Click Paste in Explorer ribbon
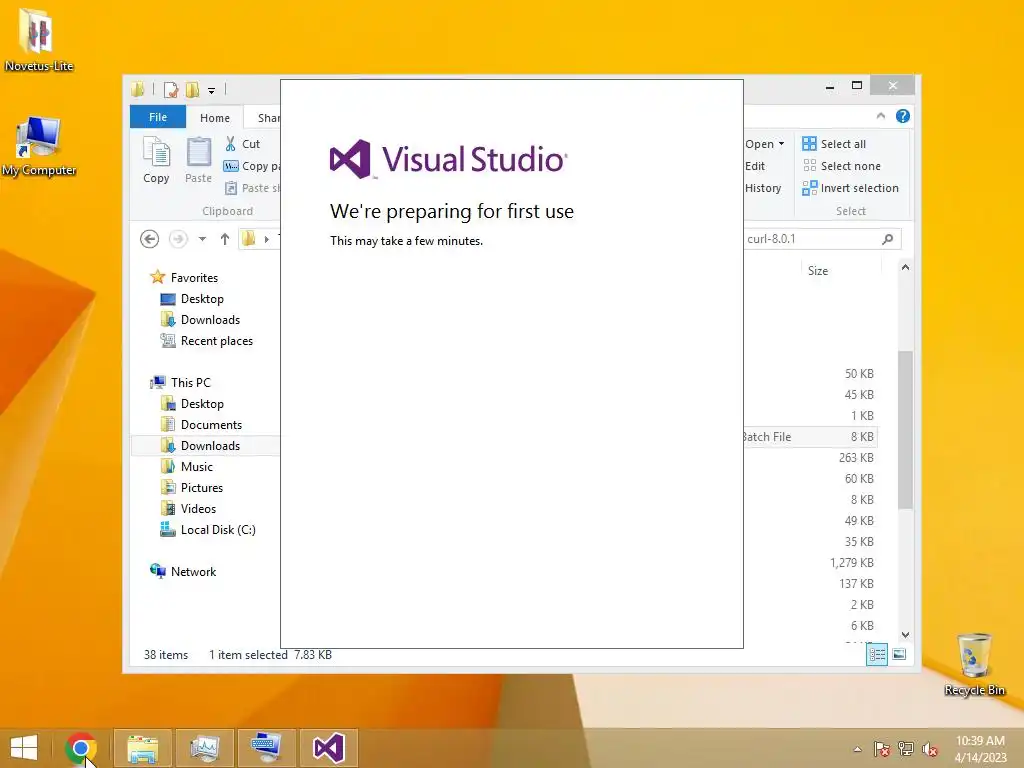 [199, 160]
